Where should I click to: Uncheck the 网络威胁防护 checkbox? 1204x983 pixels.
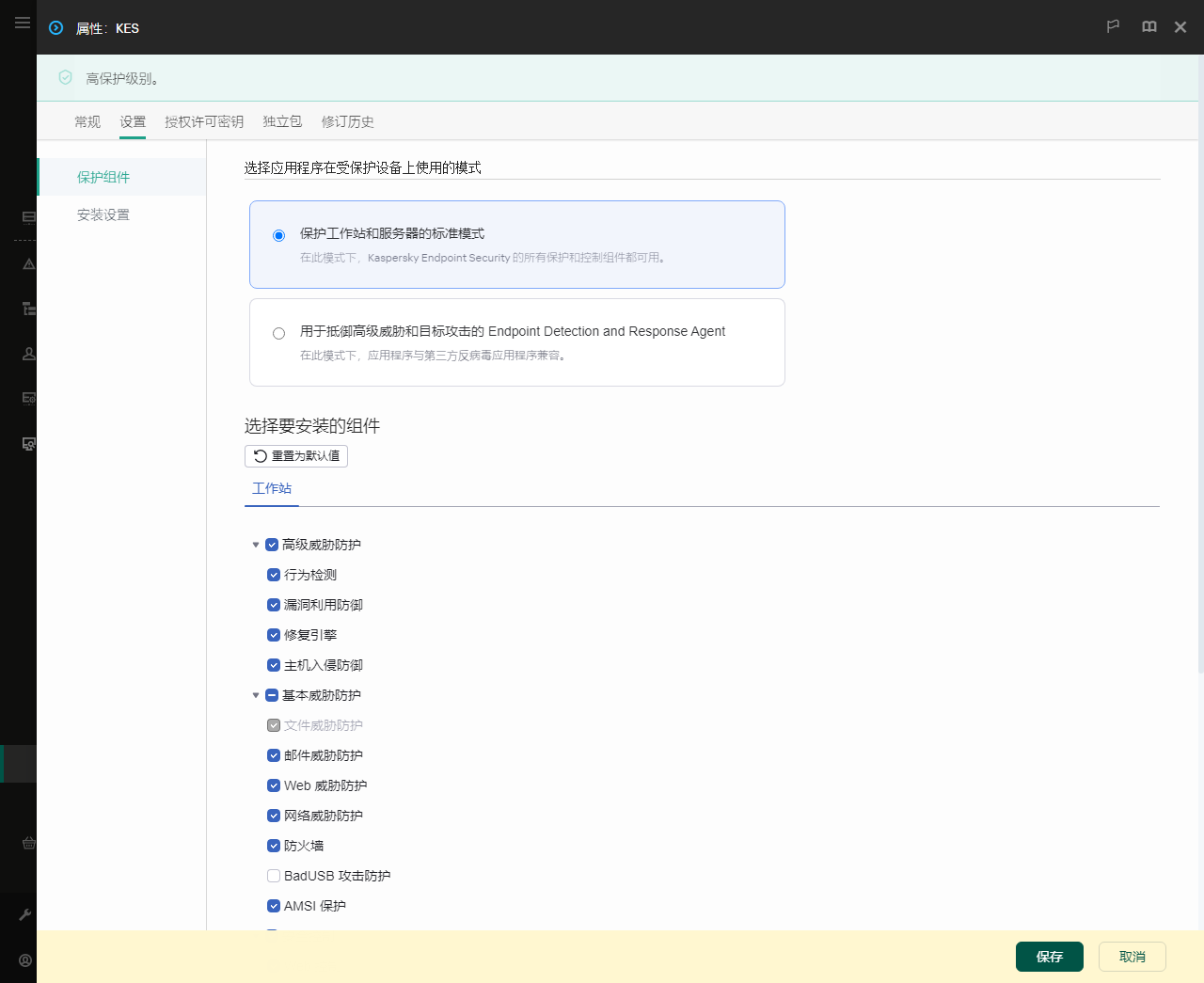point(274,816)
